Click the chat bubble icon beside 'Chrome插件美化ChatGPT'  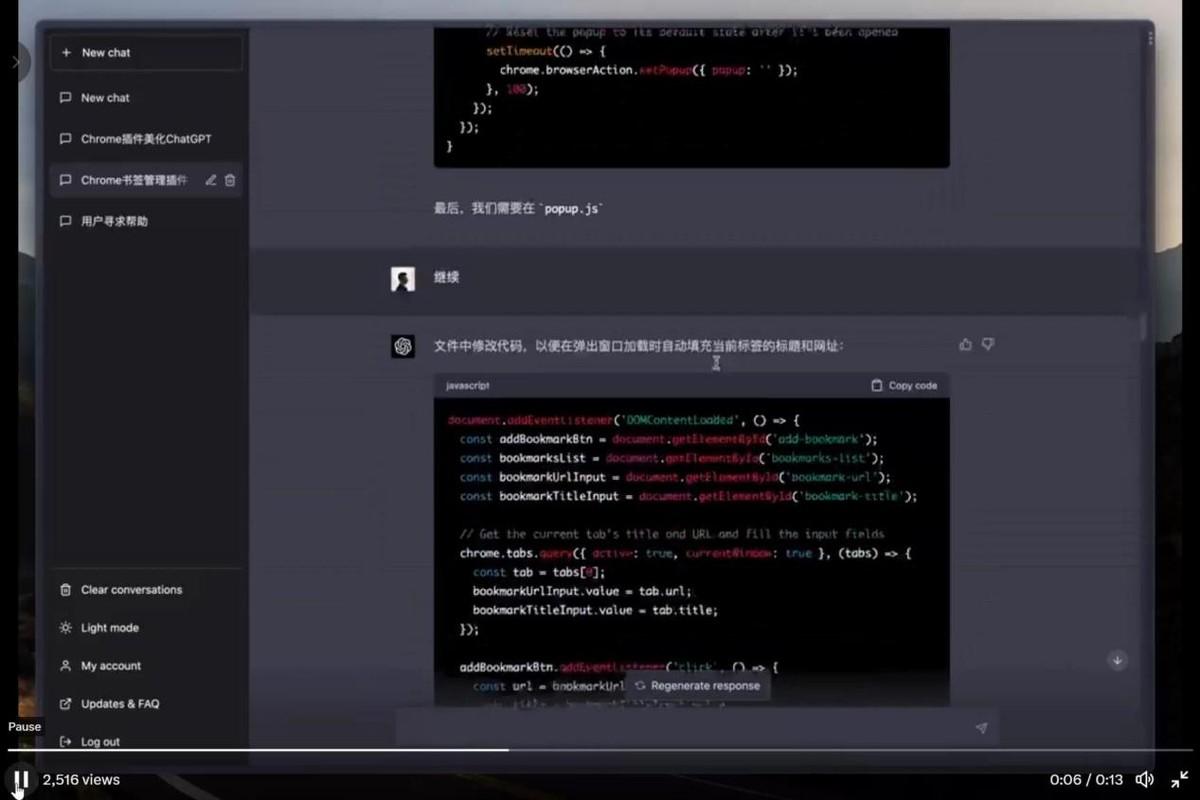65,139
